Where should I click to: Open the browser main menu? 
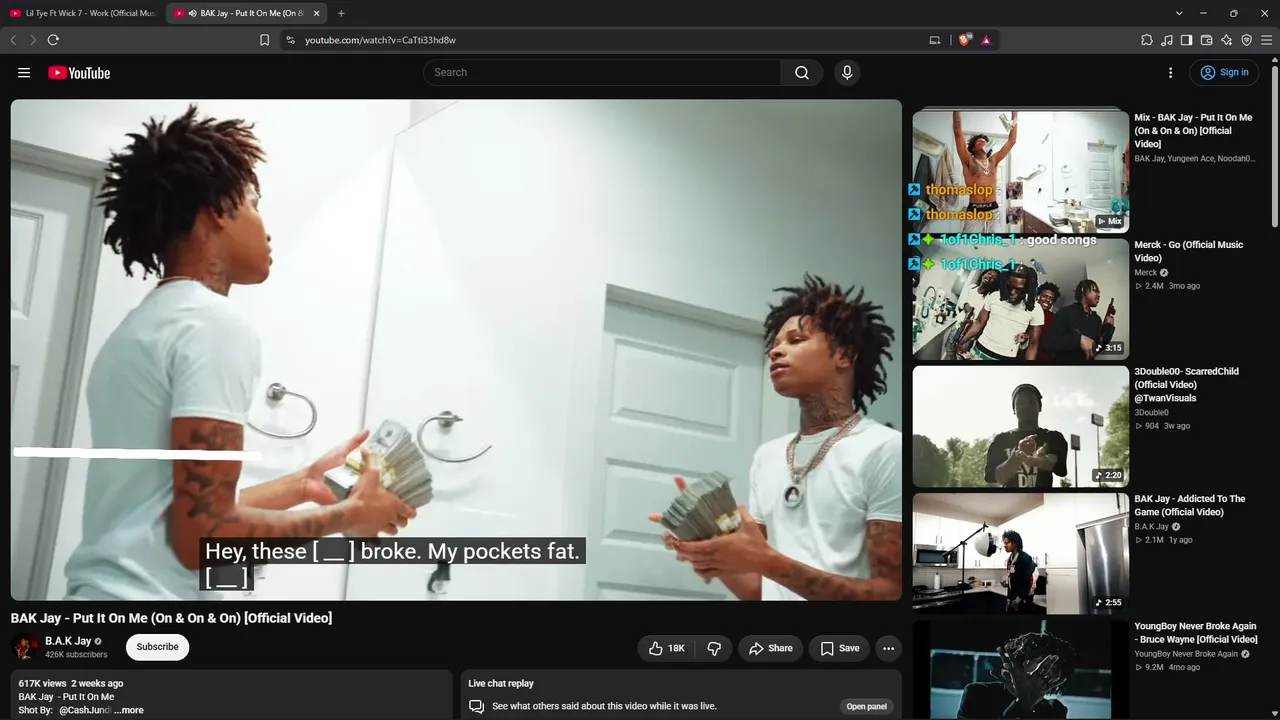pyautogui.click(x=1267, y=40)
